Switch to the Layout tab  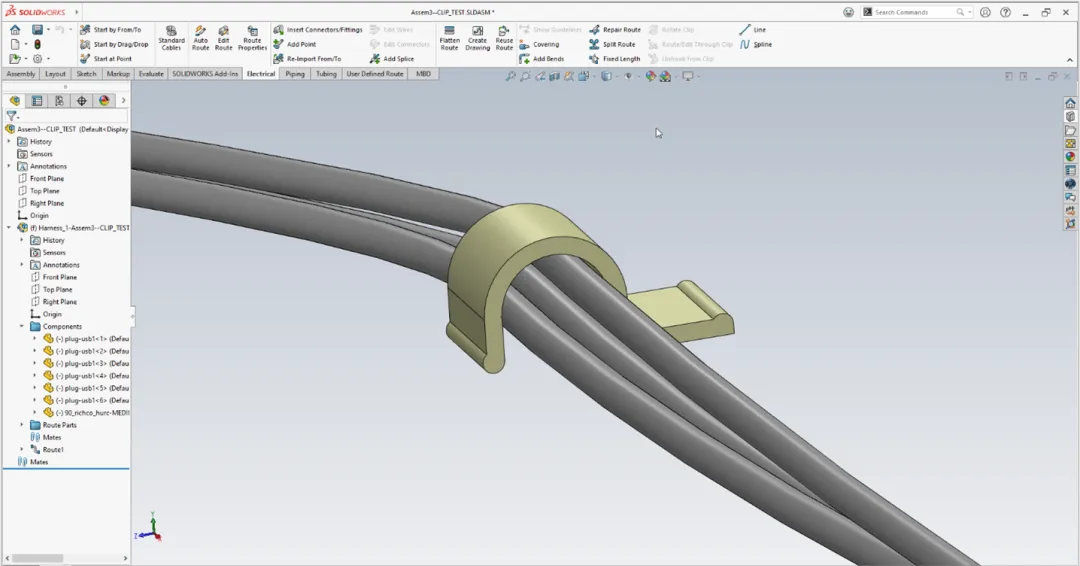(x=55, y=74)
